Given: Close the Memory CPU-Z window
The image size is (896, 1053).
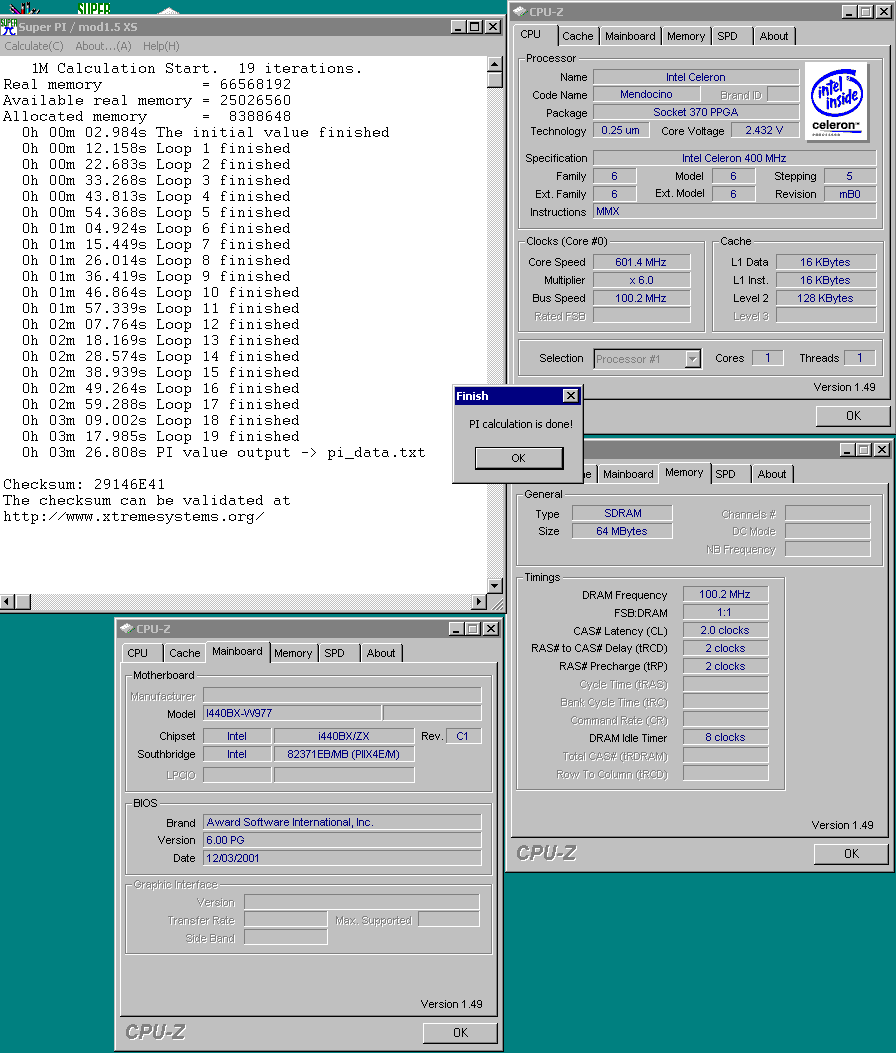Looking at the screenshot, I should point(882,449).
